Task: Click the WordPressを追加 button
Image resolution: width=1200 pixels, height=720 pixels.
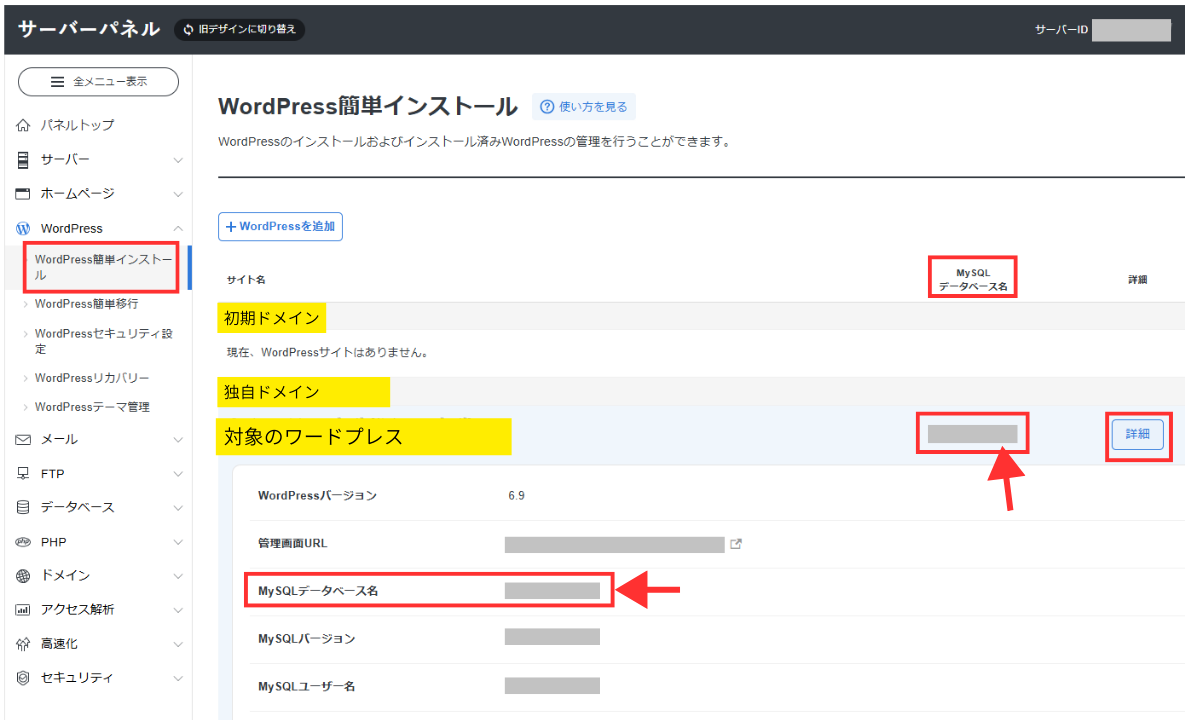Action: pos(281,227)
